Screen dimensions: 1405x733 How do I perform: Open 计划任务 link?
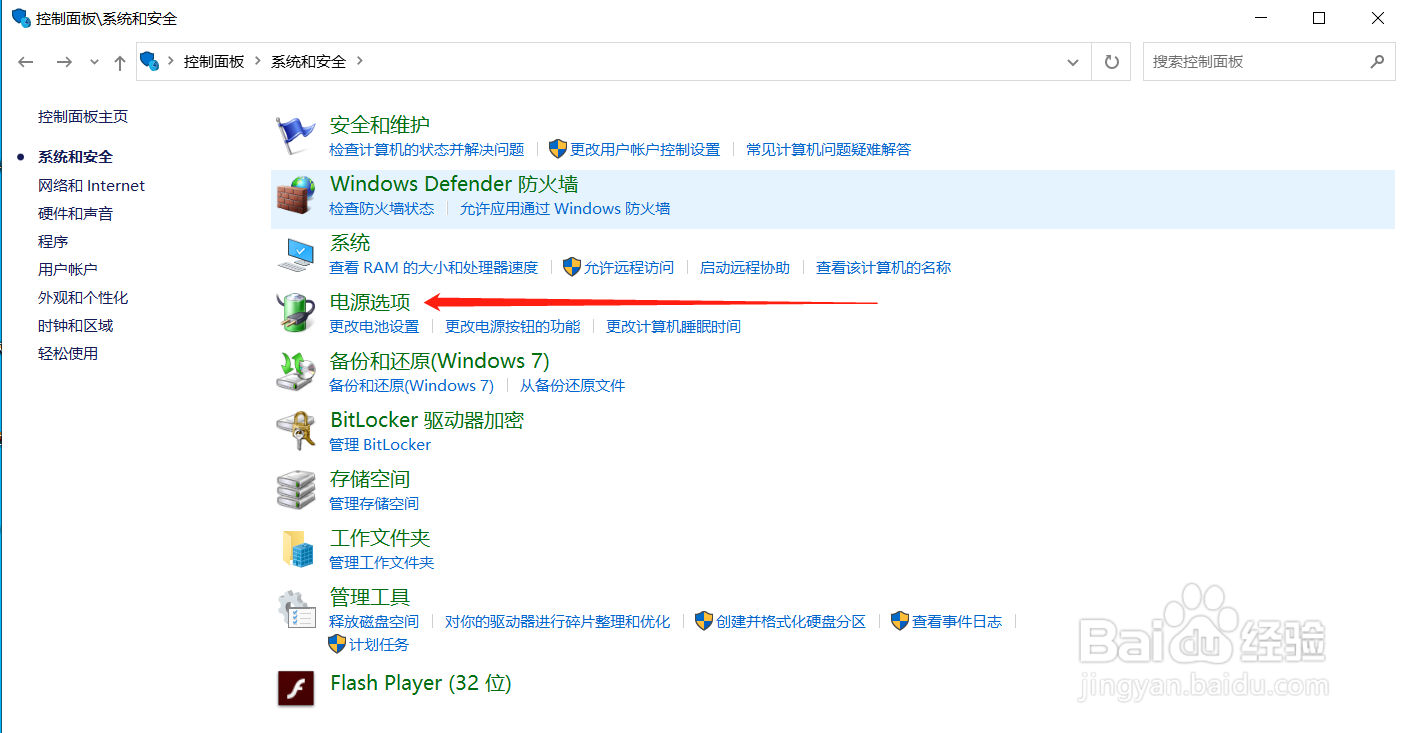point(379,645)
